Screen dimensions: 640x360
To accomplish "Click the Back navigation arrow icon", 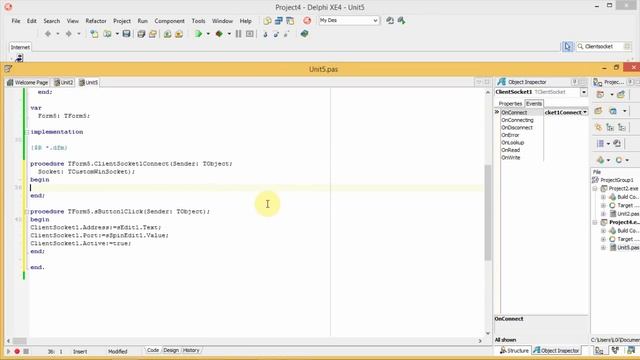I will coord(48,34).
